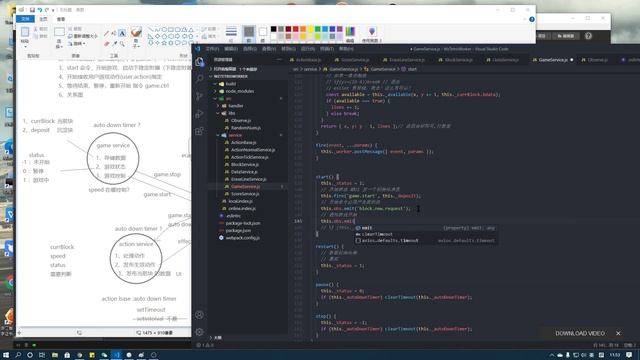This screenshot has height=360, width=640.
Task: Open the Rotate dropdown in Paint
Action: tap(77, 43)
